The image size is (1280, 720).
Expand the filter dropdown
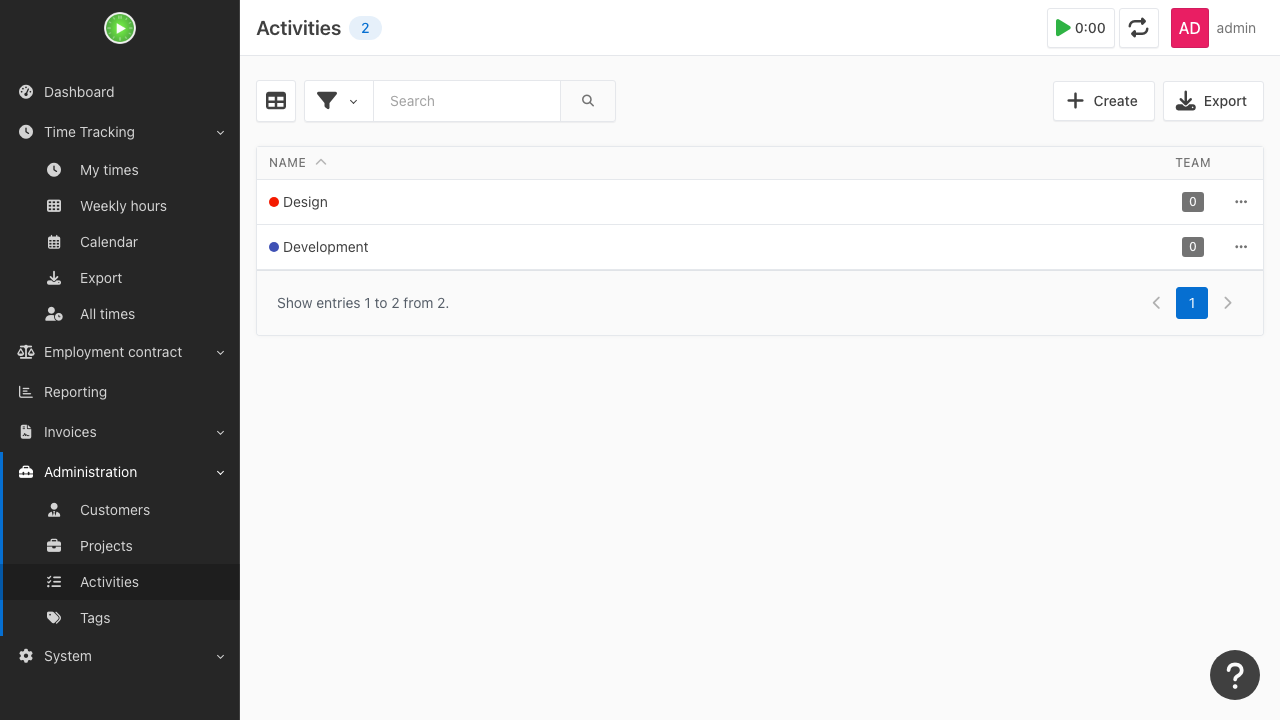[x=339, y=101]
